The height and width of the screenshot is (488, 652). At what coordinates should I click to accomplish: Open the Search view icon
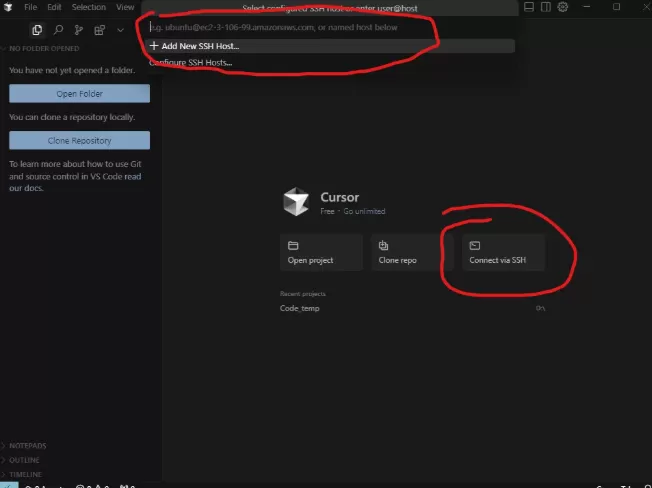[x=59, y=30]
